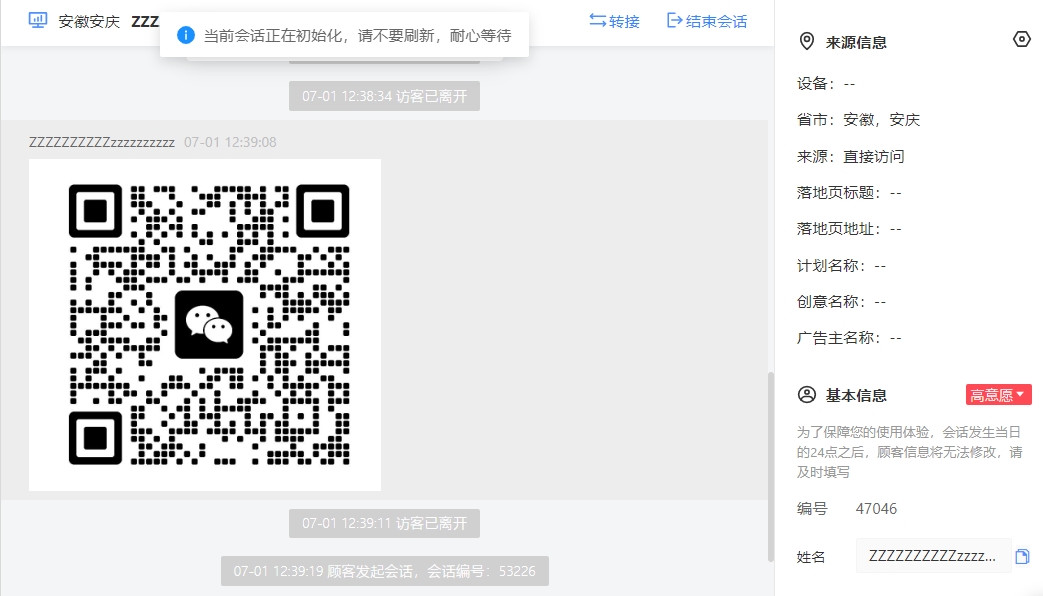Image resolution: width=1043 pixels, height=596 pixels.
Task: Click the timestamp 07-01 12:39:08
Action: coord(230,142)
